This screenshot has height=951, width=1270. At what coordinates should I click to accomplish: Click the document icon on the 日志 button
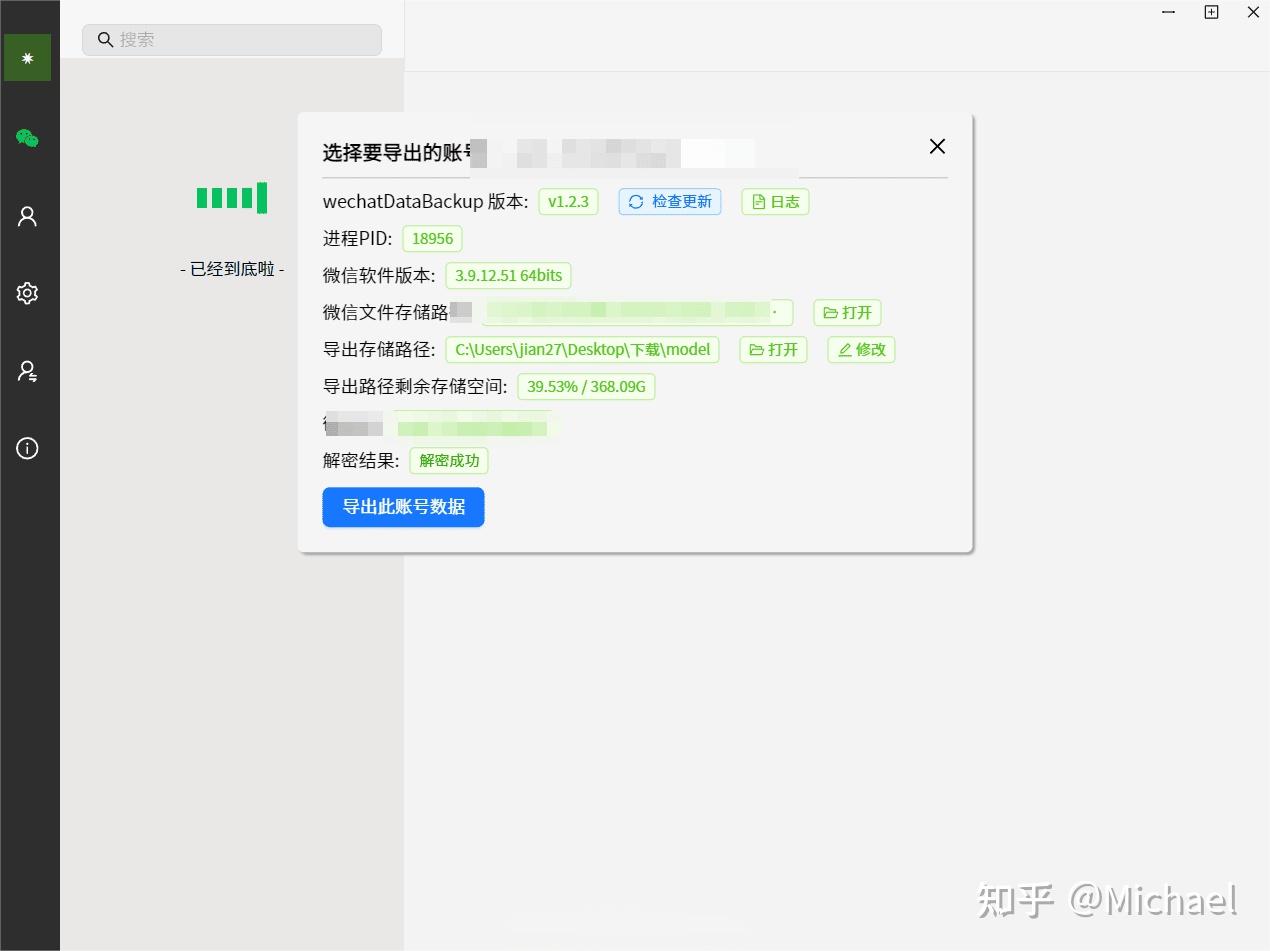coord(761,201)
